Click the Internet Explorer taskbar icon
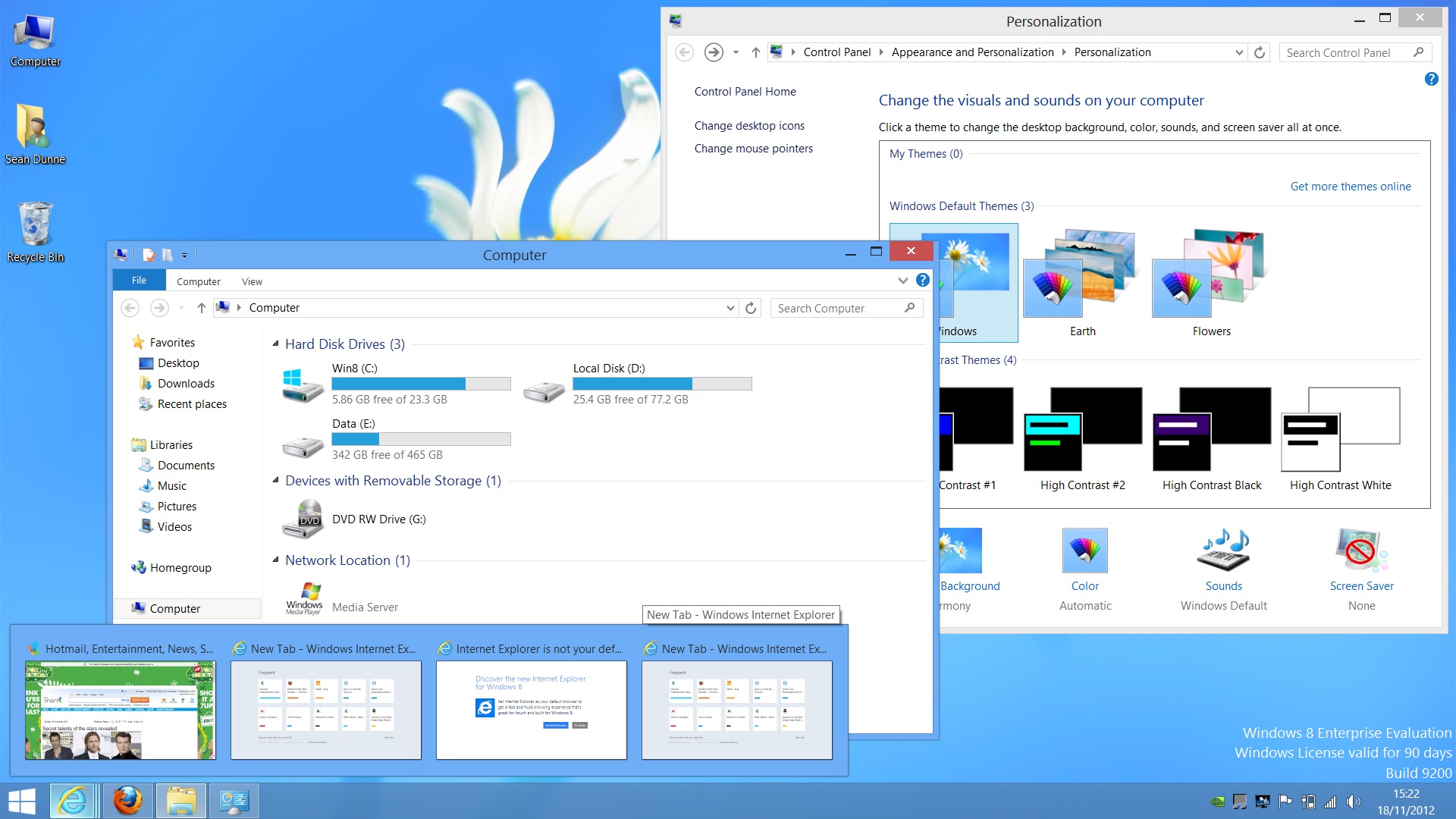The height and width of the screenshot is (819, 1456). point(74,801)
